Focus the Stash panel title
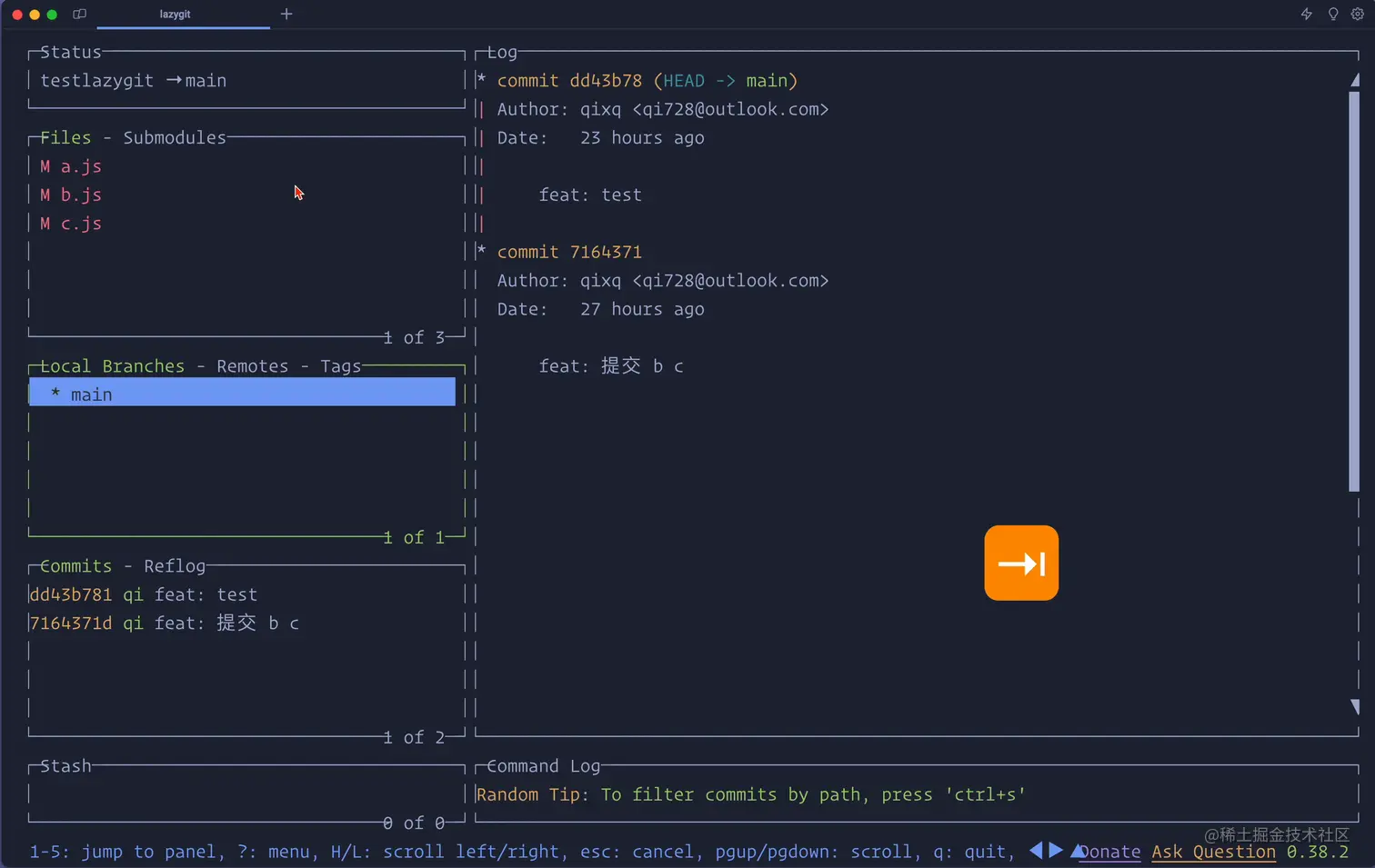This screenshot has height=868, width=1375. click(65, 766)
